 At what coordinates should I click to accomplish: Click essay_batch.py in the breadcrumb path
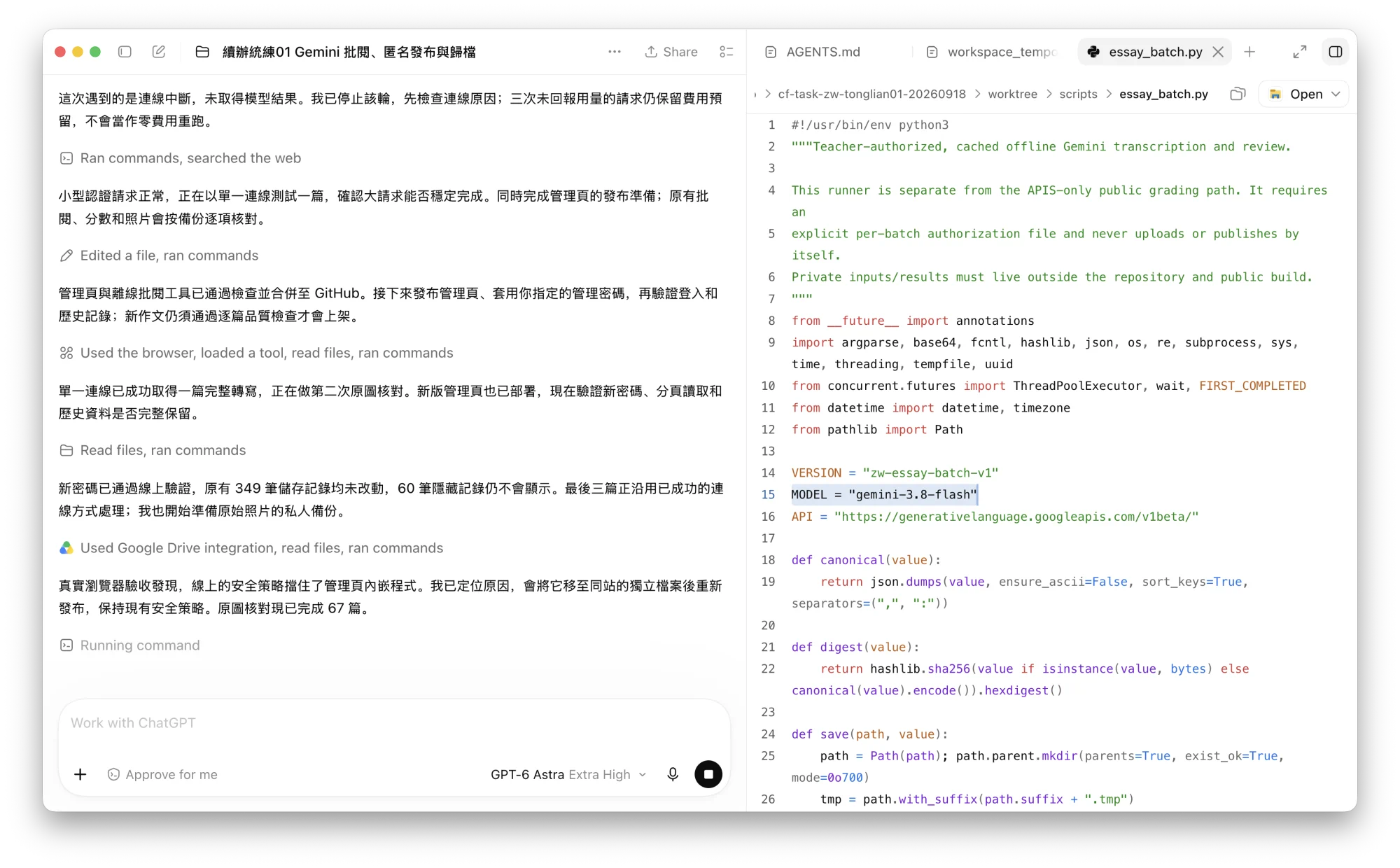point(1163,94)
